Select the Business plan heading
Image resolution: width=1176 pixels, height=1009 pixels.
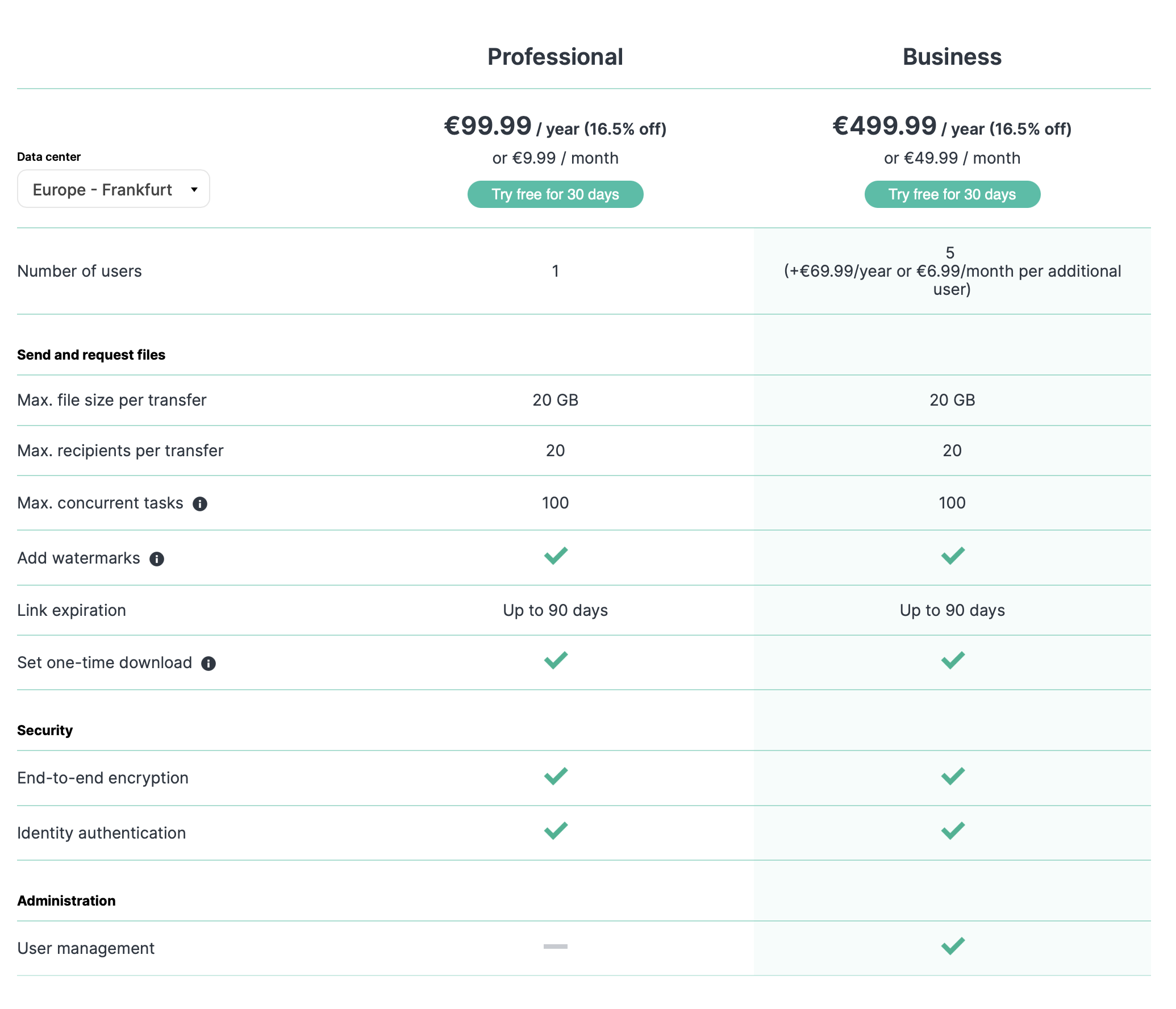pyautogui.click(x=952, y=57)
